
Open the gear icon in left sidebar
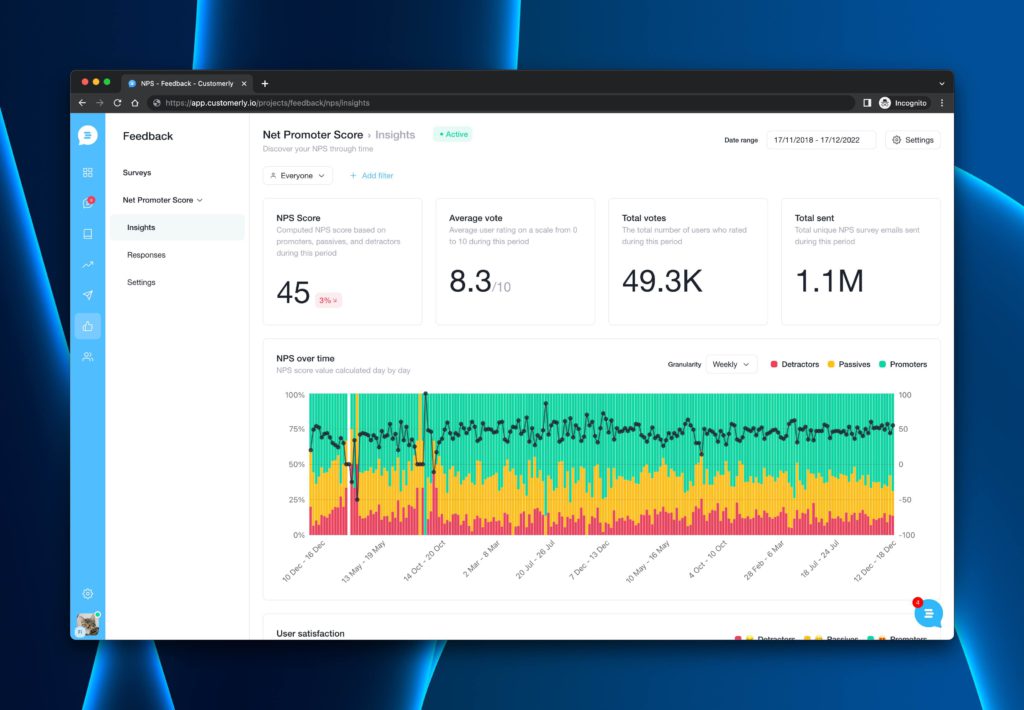88,594
